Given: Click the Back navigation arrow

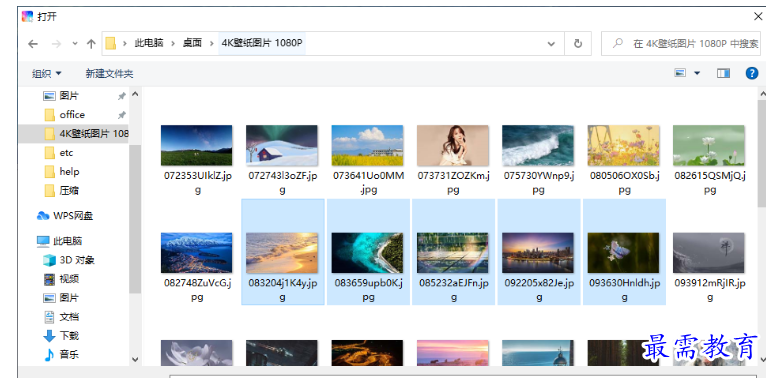Looking at the screenshot, I should coord(33,44).
